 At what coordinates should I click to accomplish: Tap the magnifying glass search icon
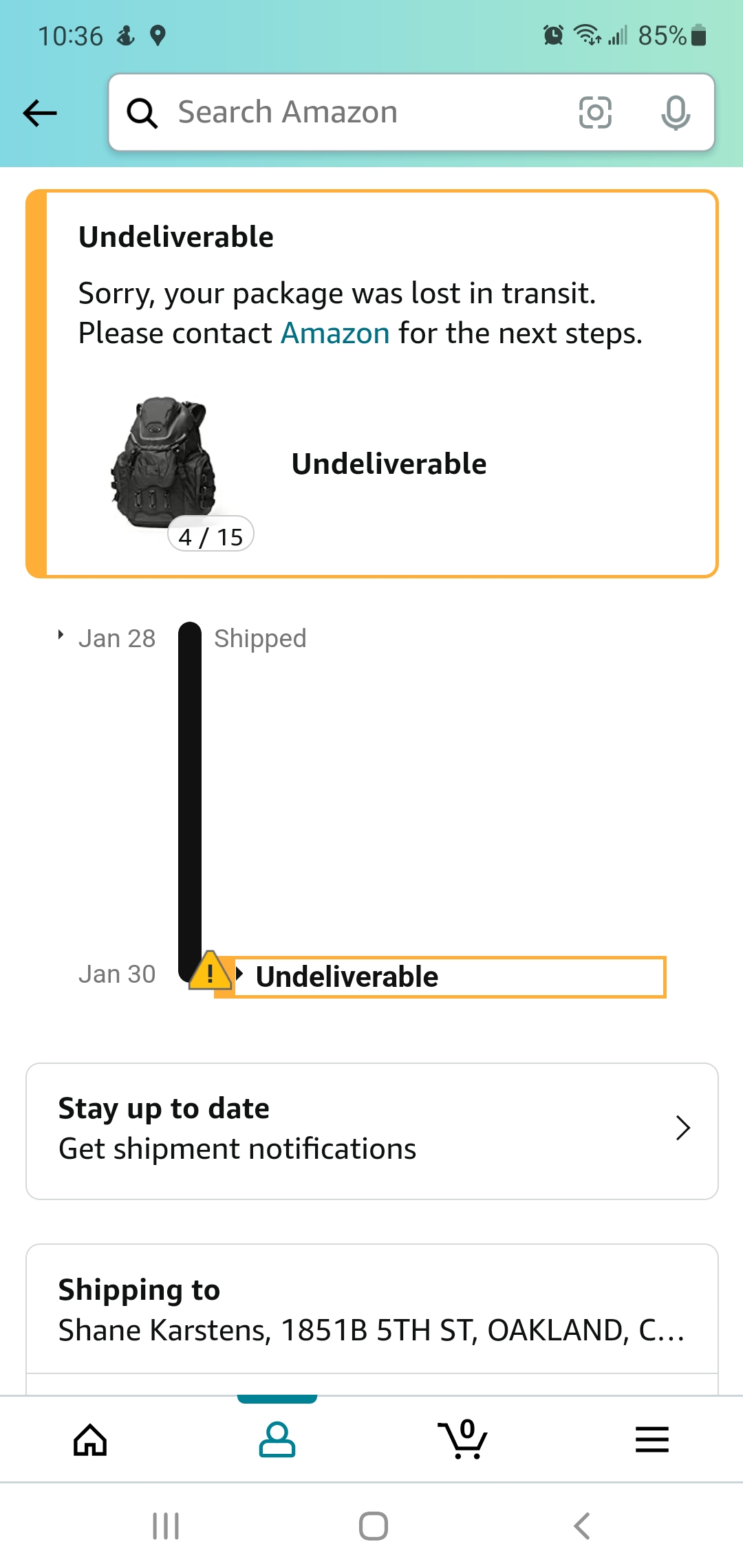(x=142, y=113)
